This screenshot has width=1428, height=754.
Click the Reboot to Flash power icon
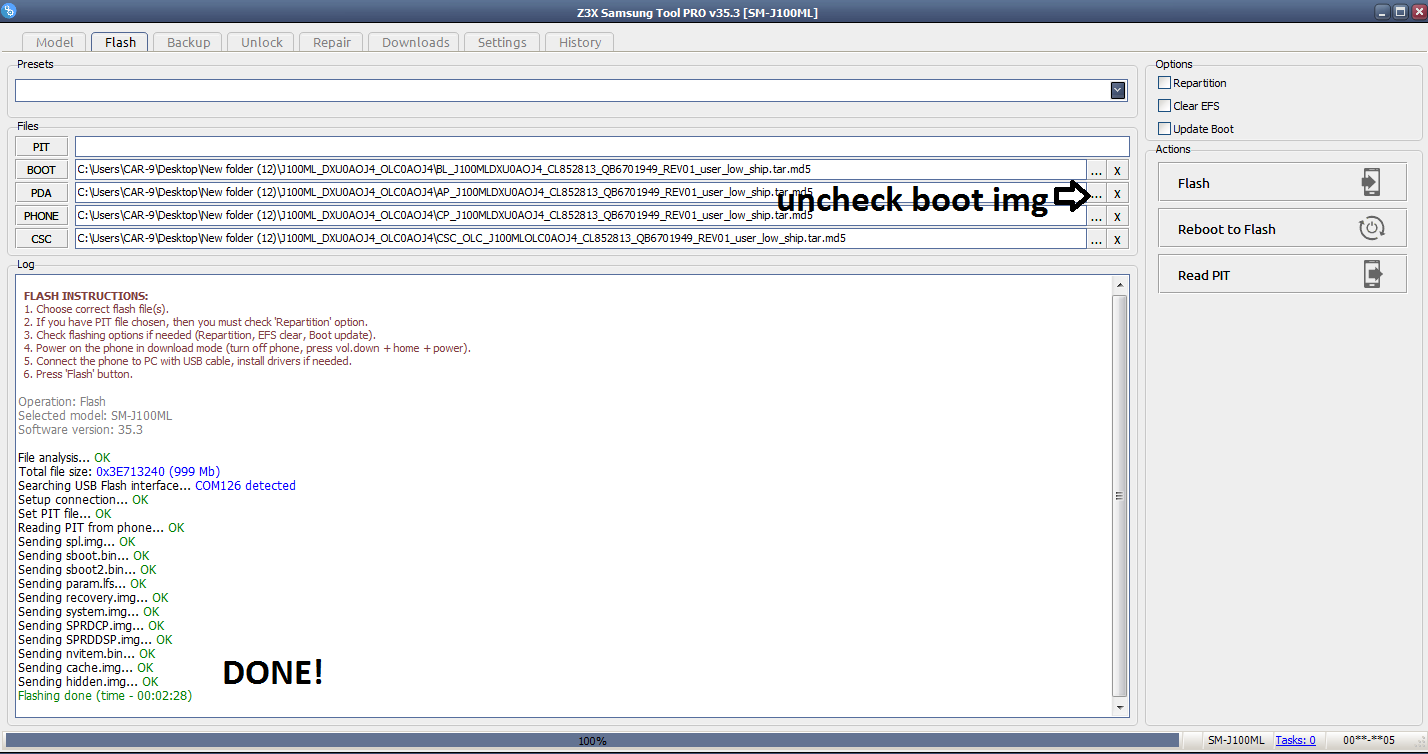(x=1370, y=229)
